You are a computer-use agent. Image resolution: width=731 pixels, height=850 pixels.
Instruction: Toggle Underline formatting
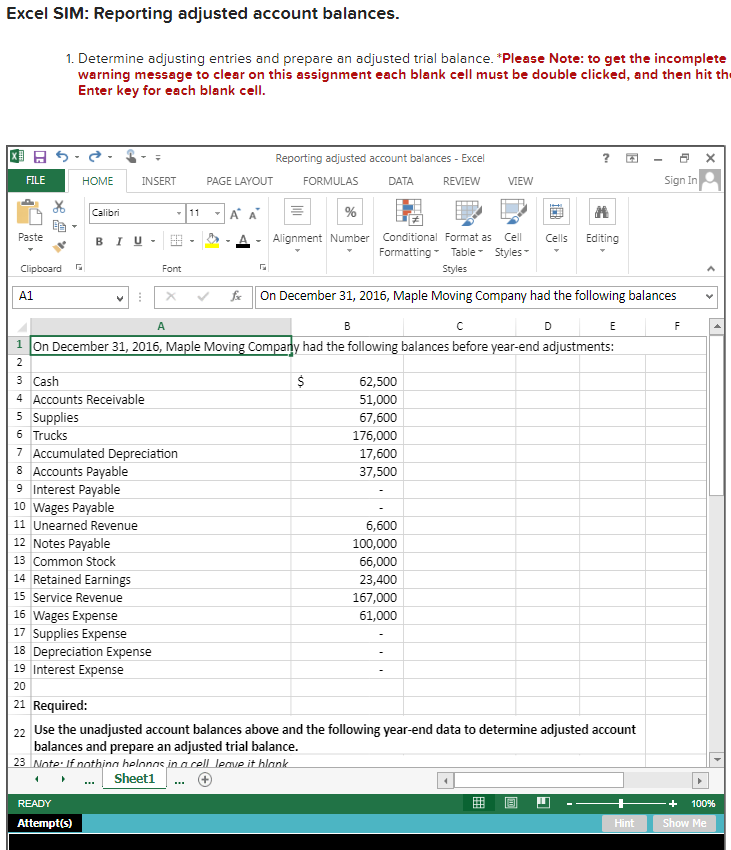(138, 241)
